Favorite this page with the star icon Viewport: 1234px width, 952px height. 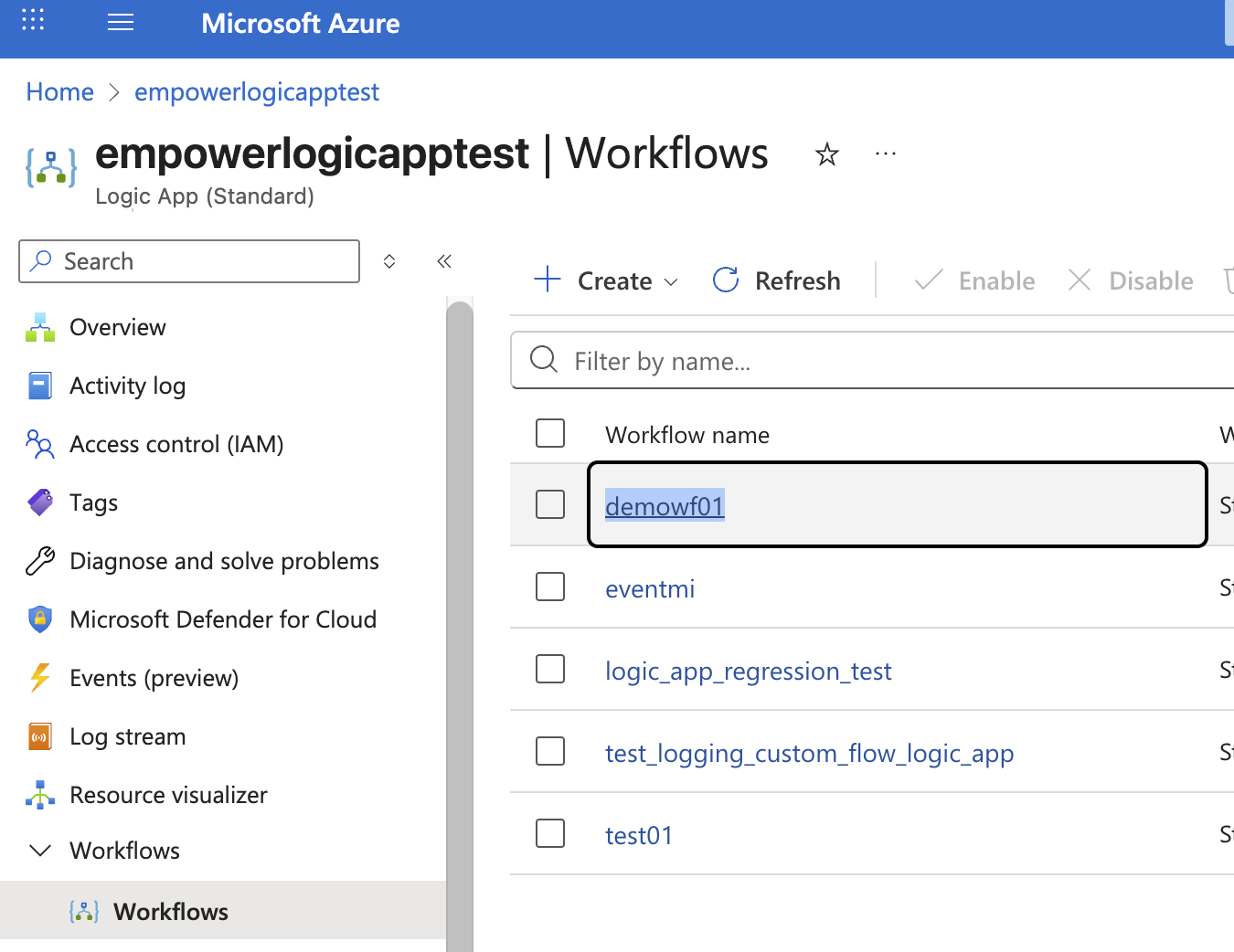(827, 153)
